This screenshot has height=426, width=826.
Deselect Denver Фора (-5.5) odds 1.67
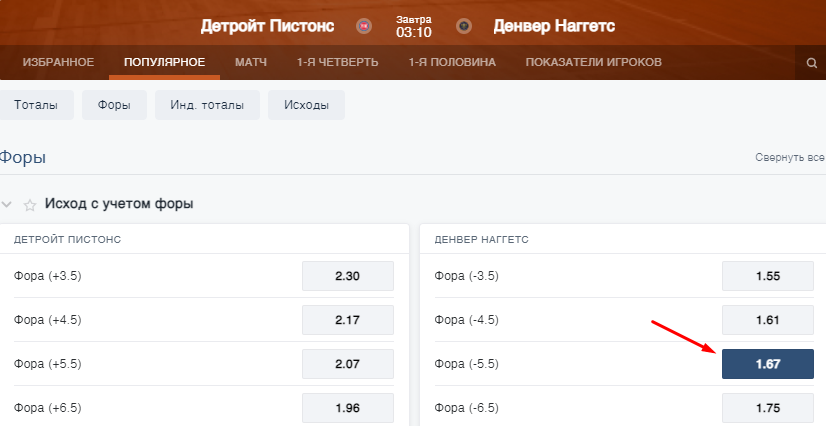pyautogui.click(x=768, y=364)
